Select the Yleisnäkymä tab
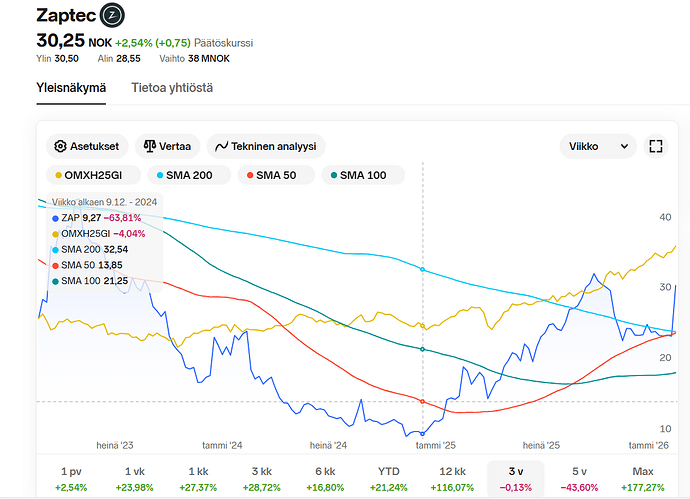This screenshot has height=499, width=690. 71,88
